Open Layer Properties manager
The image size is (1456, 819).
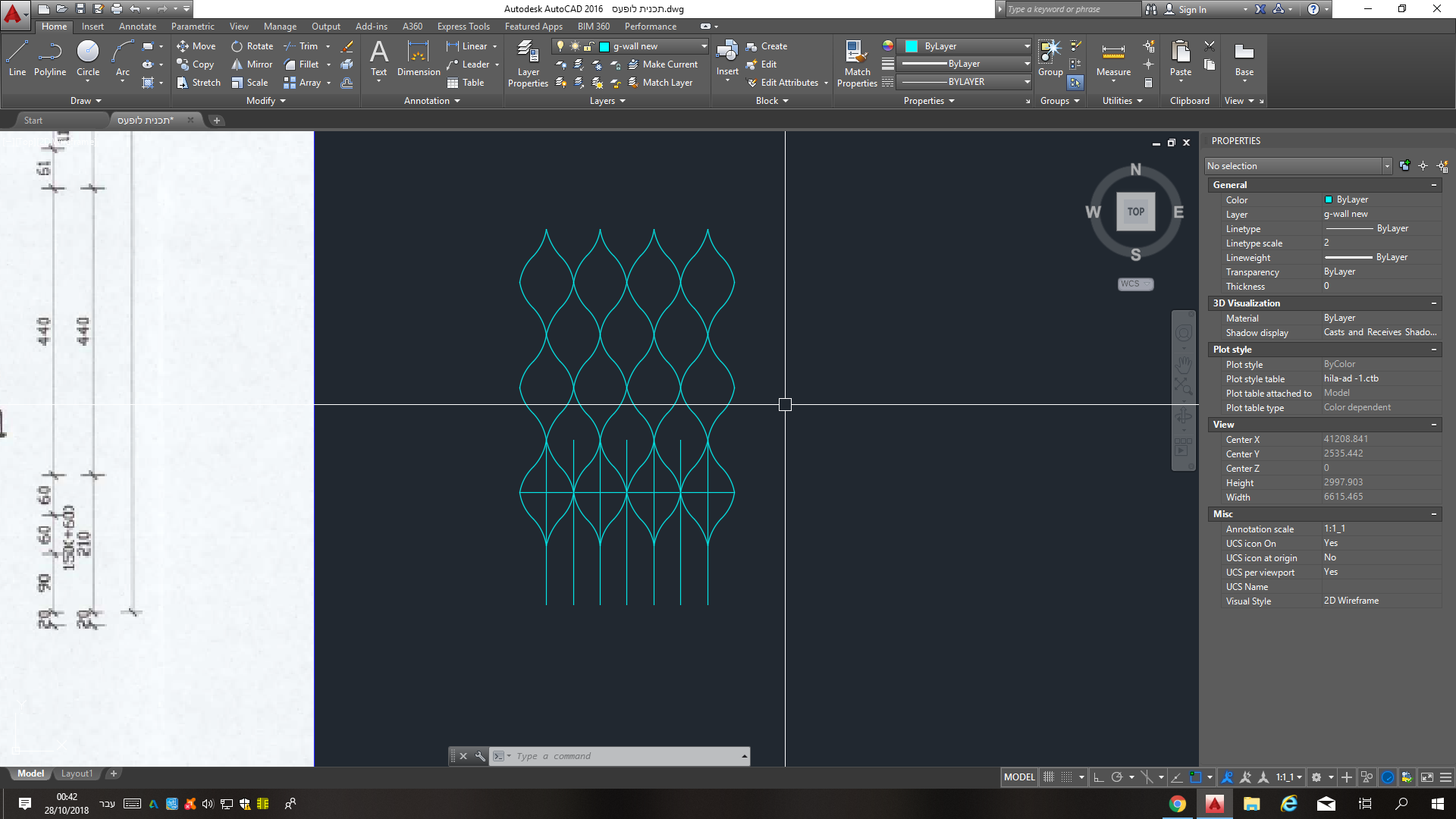tap(528, 64)
